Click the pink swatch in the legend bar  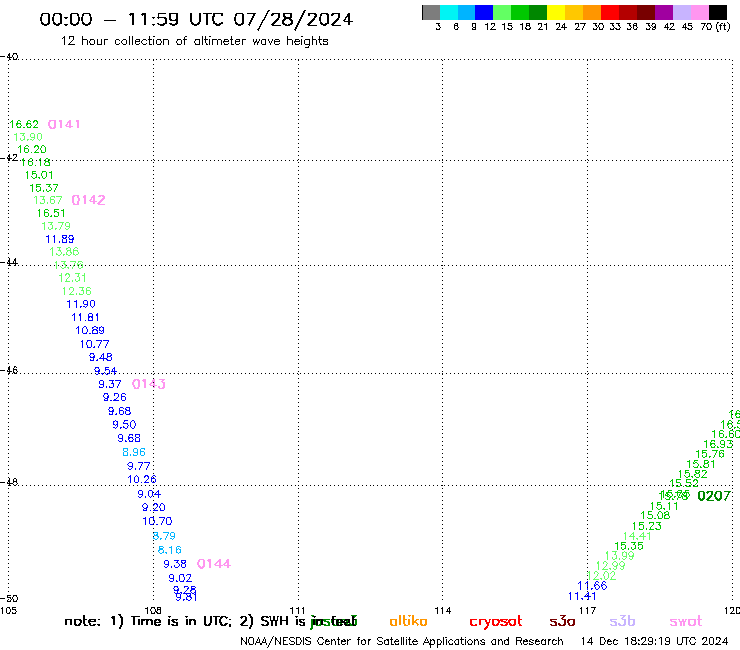(x=700, y=12)
